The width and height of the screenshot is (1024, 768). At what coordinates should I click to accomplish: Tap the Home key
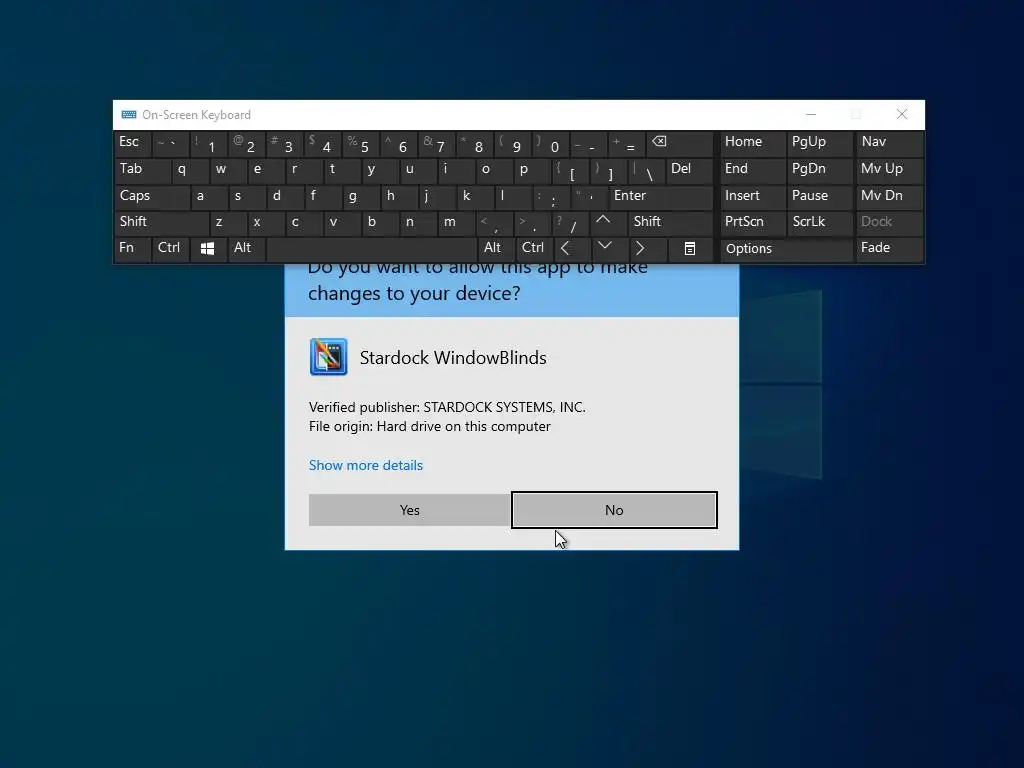coord(752,143)
